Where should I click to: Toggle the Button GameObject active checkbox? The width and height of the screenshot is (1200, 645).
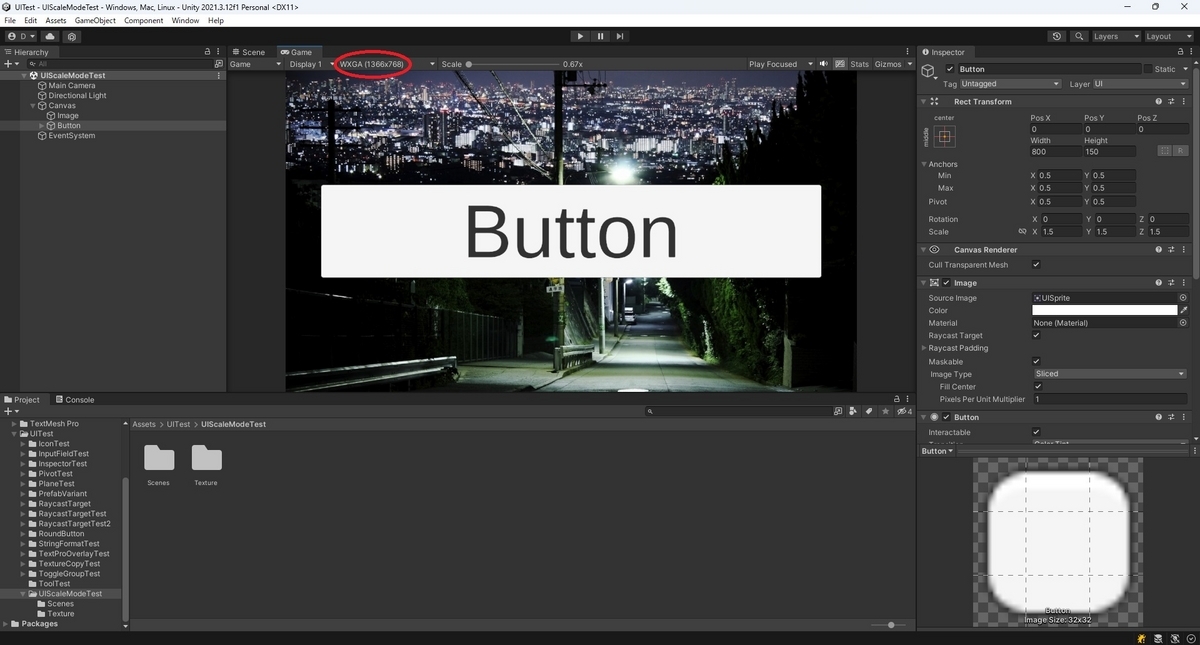[x=948, y=69]
